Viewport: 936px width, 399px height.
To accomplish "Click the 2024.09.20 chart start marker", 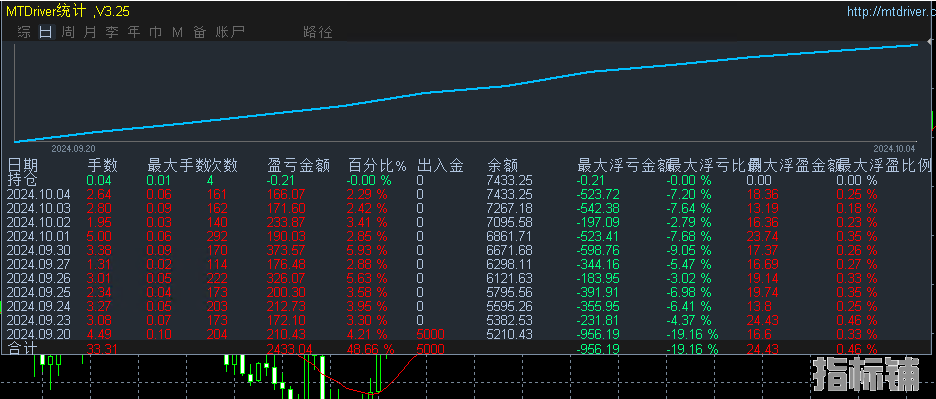I will 73,148.
